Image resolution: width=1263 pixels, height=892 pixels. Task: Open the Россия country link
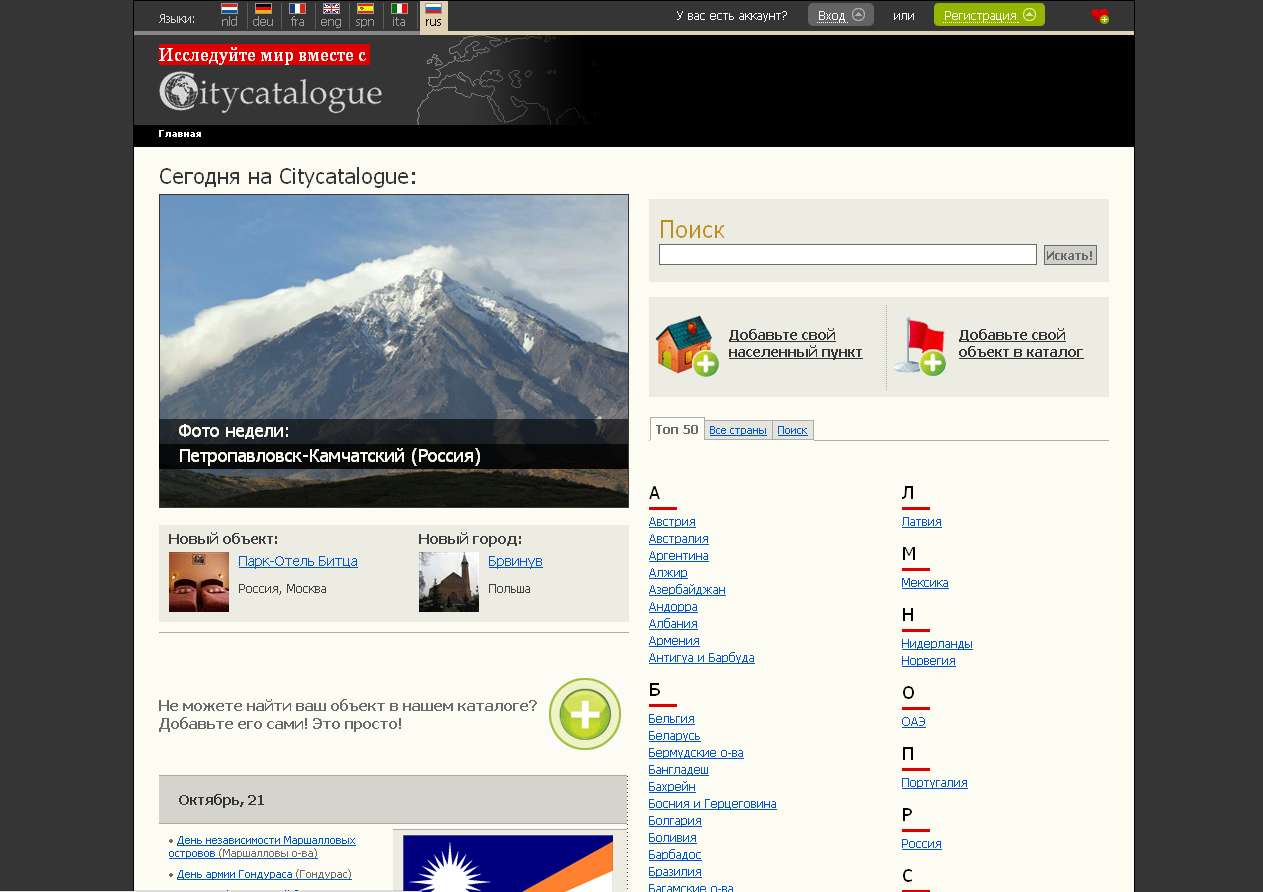click(921, 844)
